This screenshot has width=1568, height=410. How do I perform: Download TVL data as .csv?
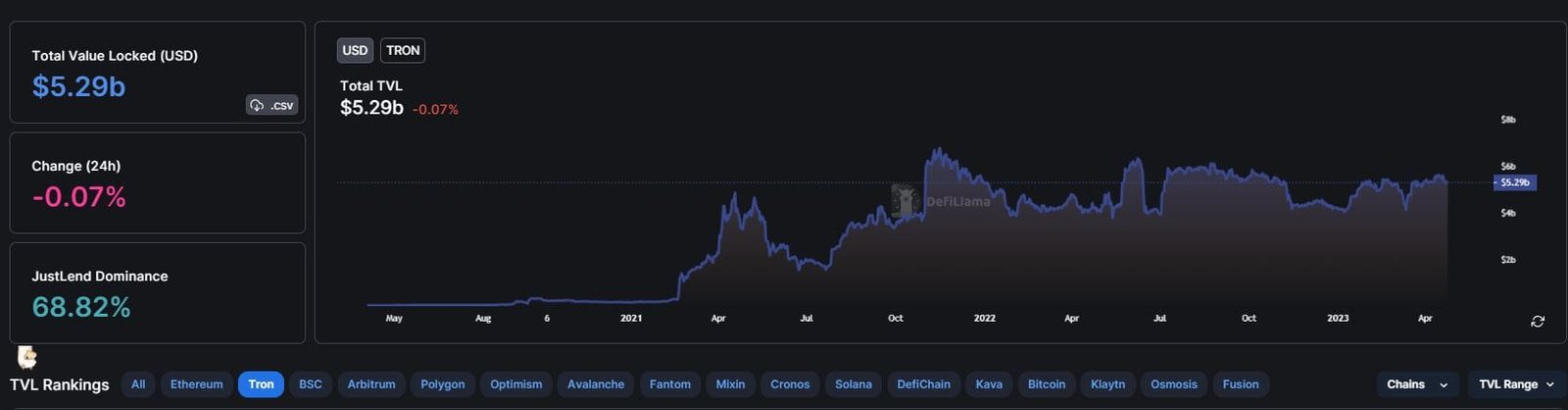pos(271,105)
